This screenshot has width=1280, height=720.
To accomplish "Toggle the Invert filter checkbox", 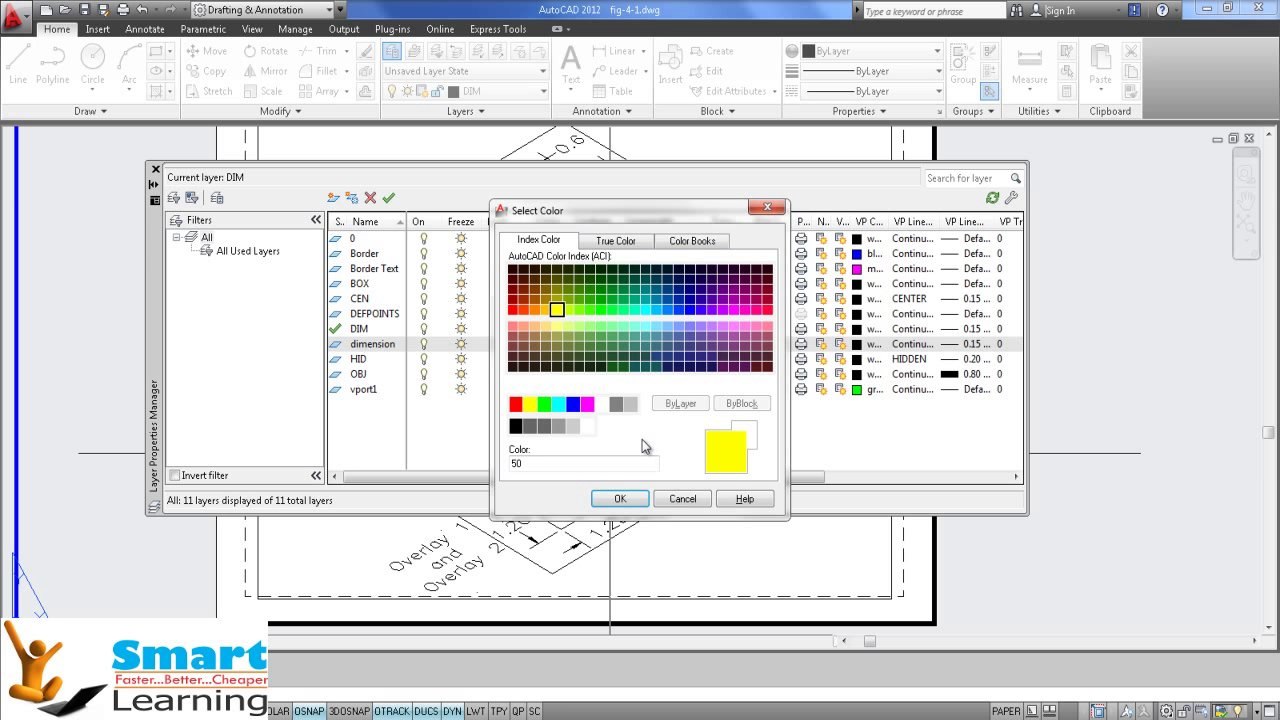I will tap(175, 476).
